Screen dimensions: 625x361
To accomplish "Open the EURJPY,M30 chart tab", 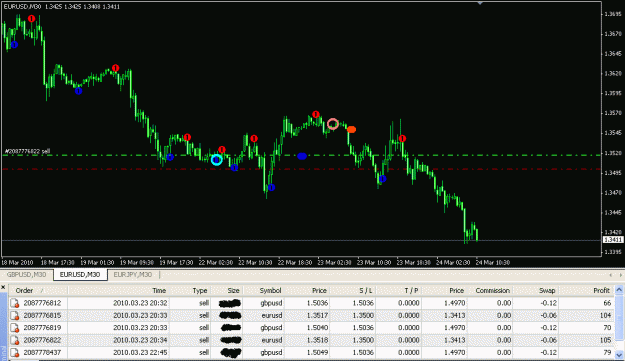I will tap(133, 275).
